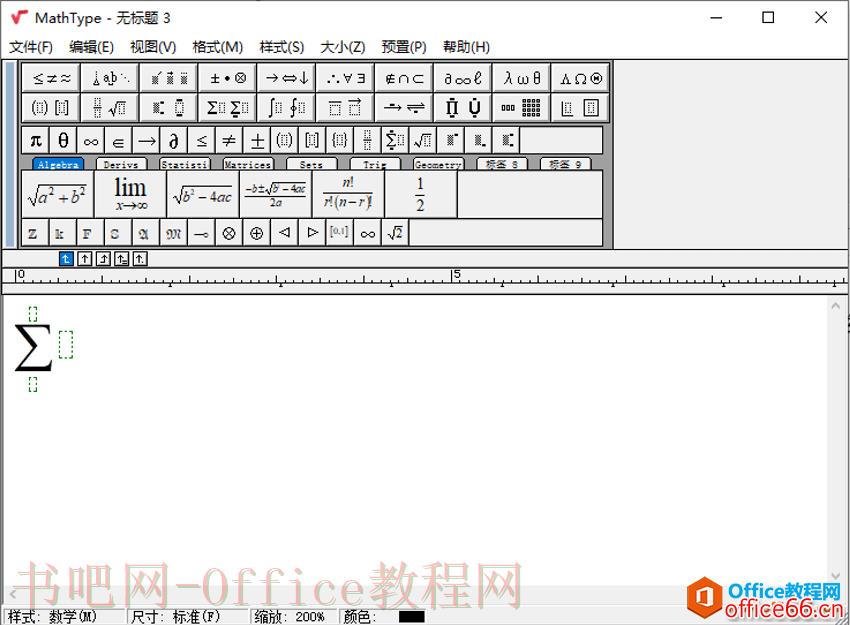Click the lower limit slot of sigma

(33, 384)
